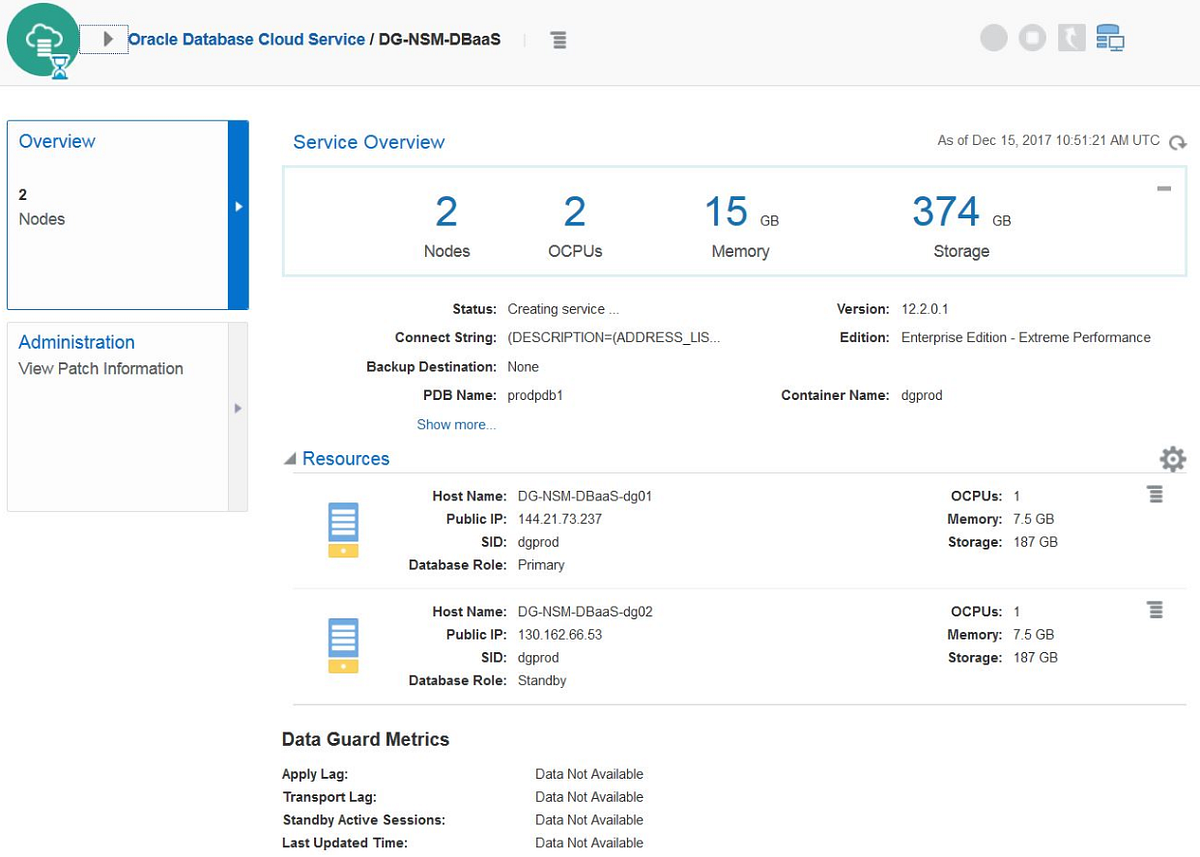Click the Service Overview heading
This screenshot has width=1200, height=857.
click(x=369, y=142)
